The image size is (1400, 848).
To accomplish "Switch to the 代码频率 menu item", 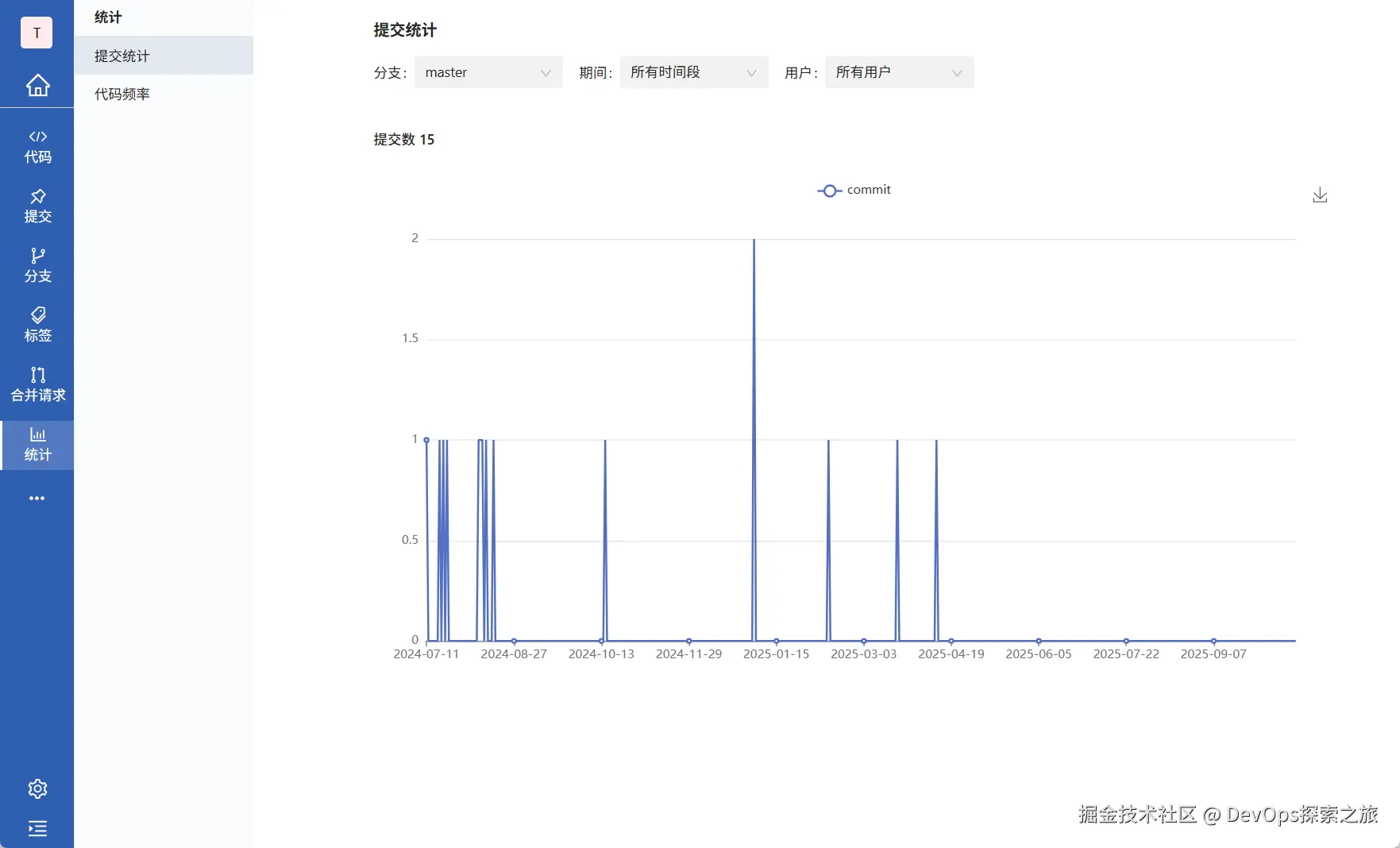I will [164, 94].
